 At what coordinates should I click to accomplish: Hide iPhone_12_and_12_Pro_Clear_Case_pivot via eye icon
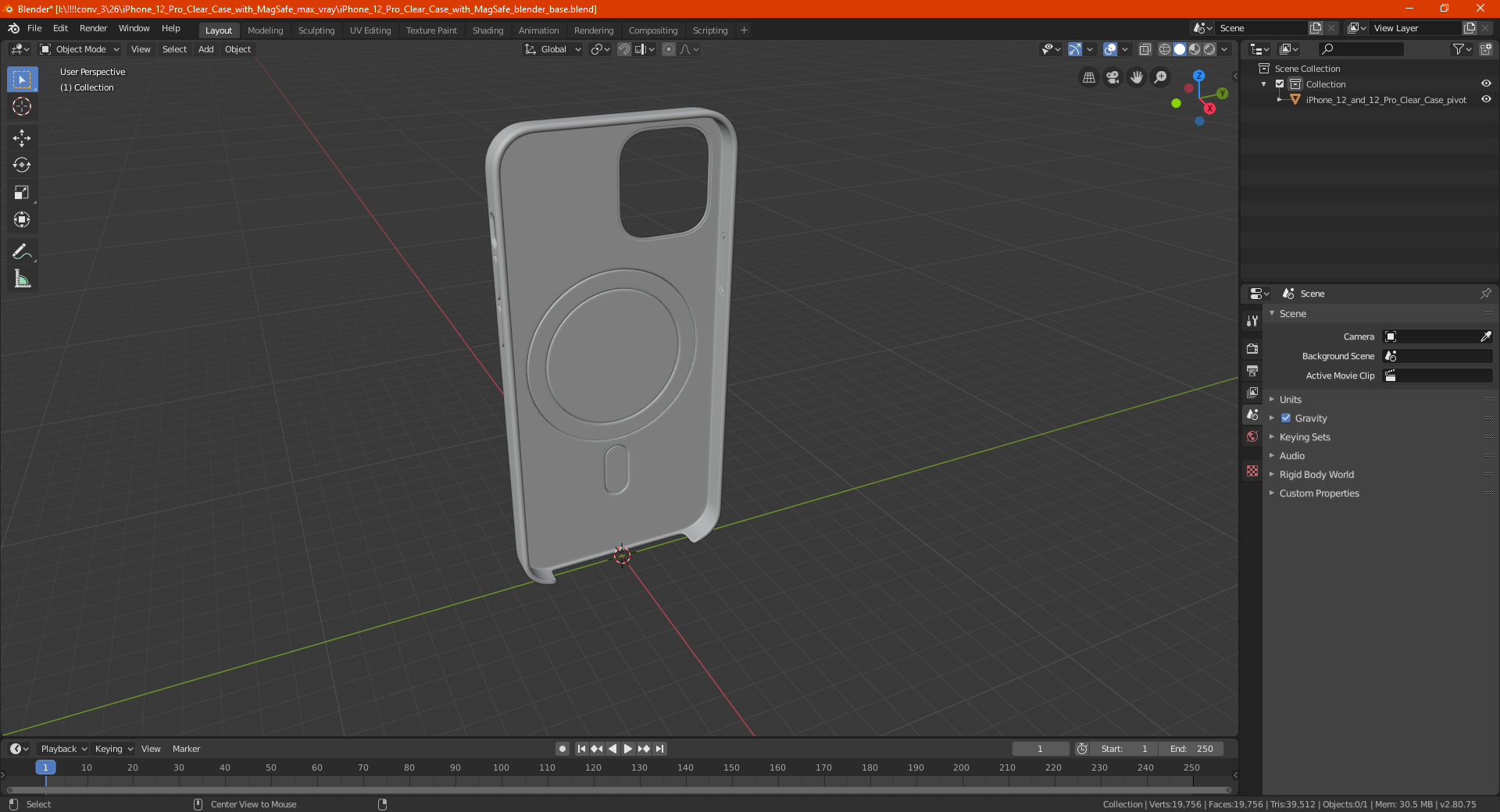(x=1486, y=100)
